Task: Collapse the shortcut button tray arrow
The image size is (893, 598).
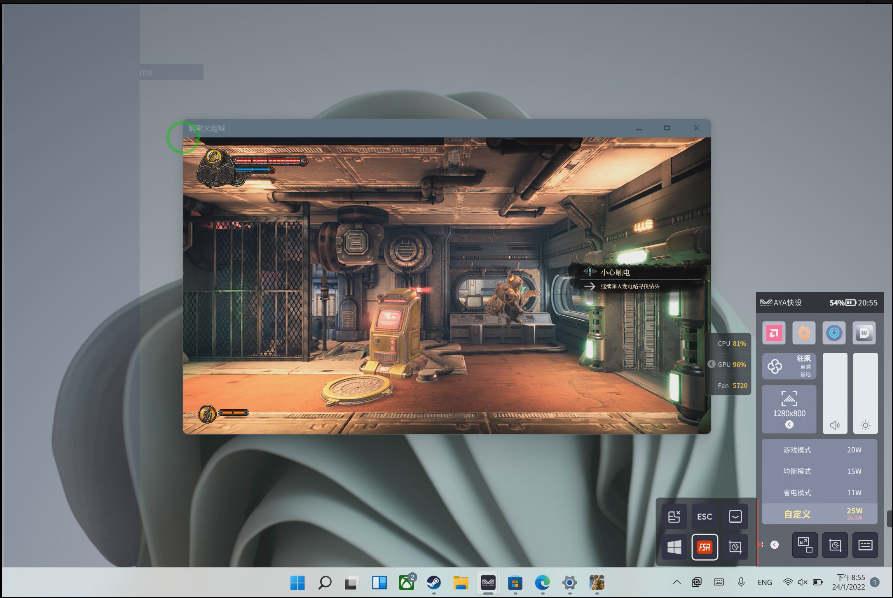Action: pyautogui.click(x=775, y=545)
